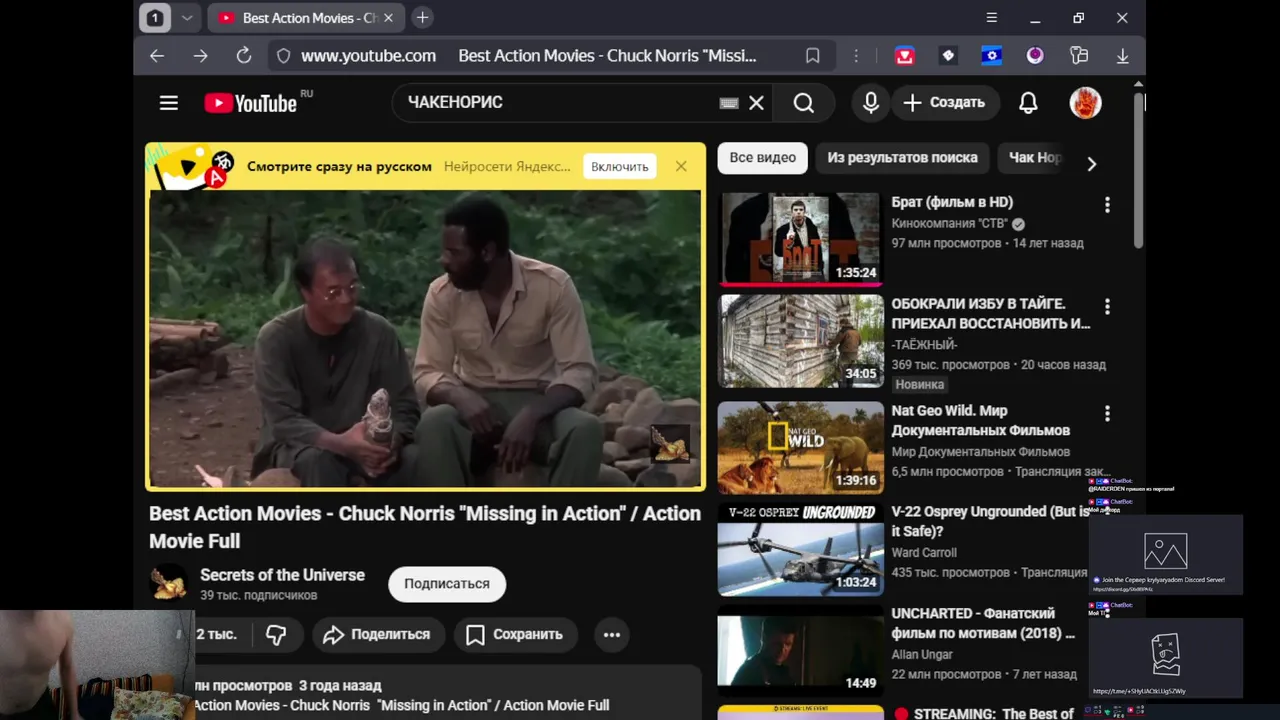Expand the tab group dropdown arrow
The height and width of the screenshot is (720, 1280).
coord(187,18)
